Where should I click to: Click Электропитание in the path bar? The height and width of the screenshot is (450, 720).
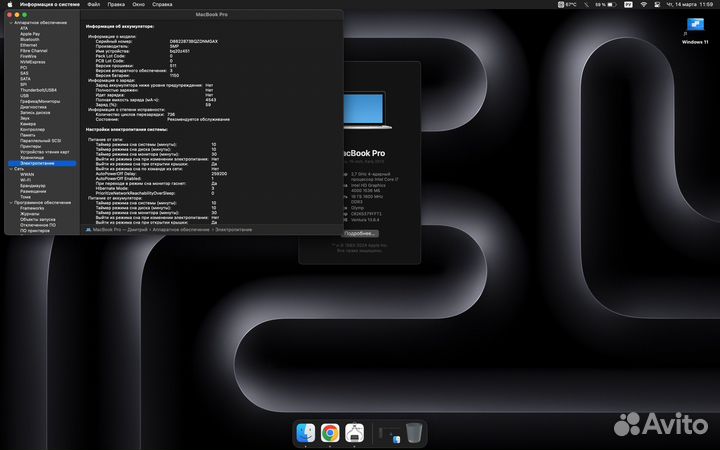pos(234,230)
